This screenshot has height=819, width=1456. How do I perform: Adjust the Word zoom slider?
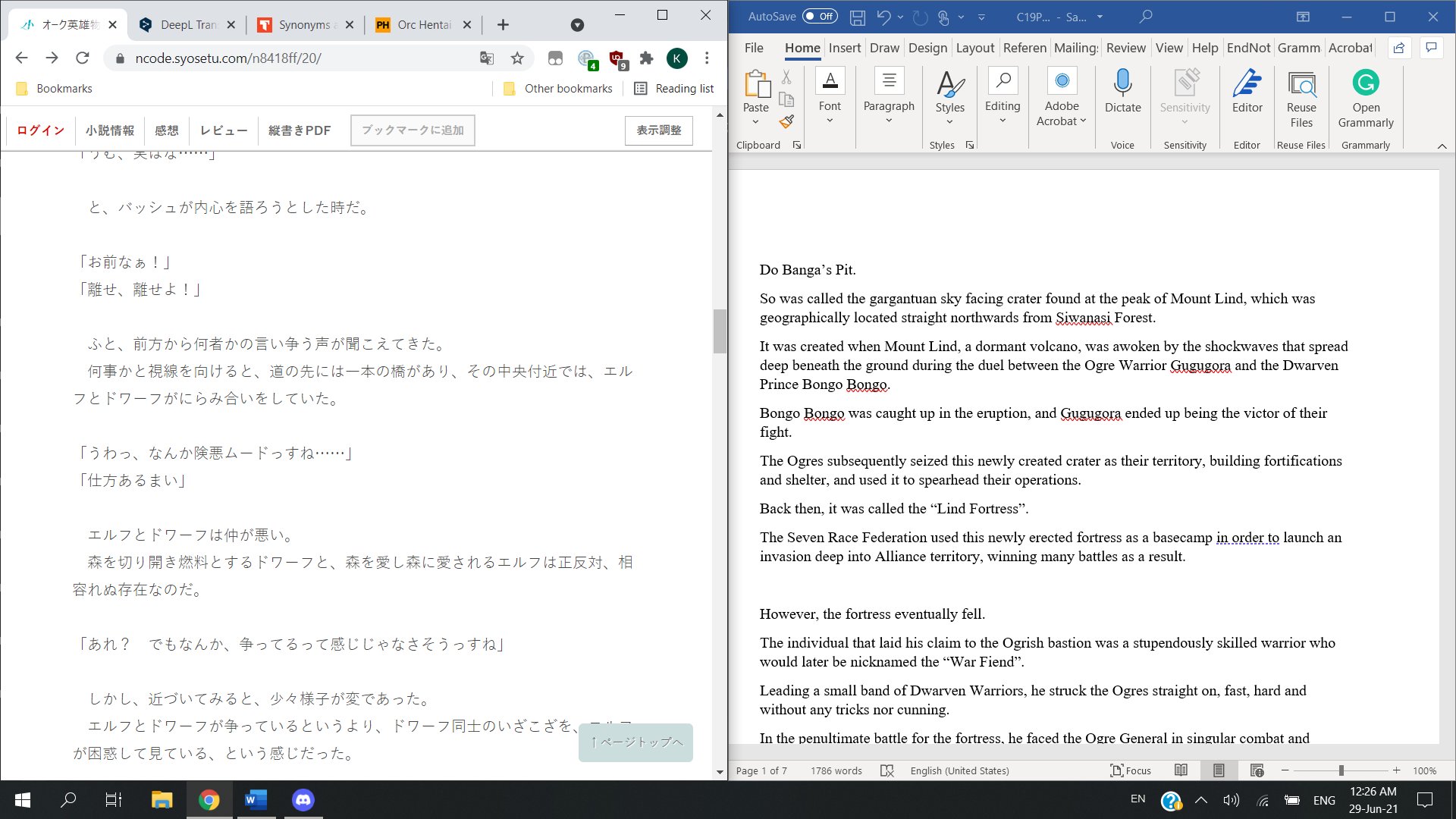(1341, 770)
